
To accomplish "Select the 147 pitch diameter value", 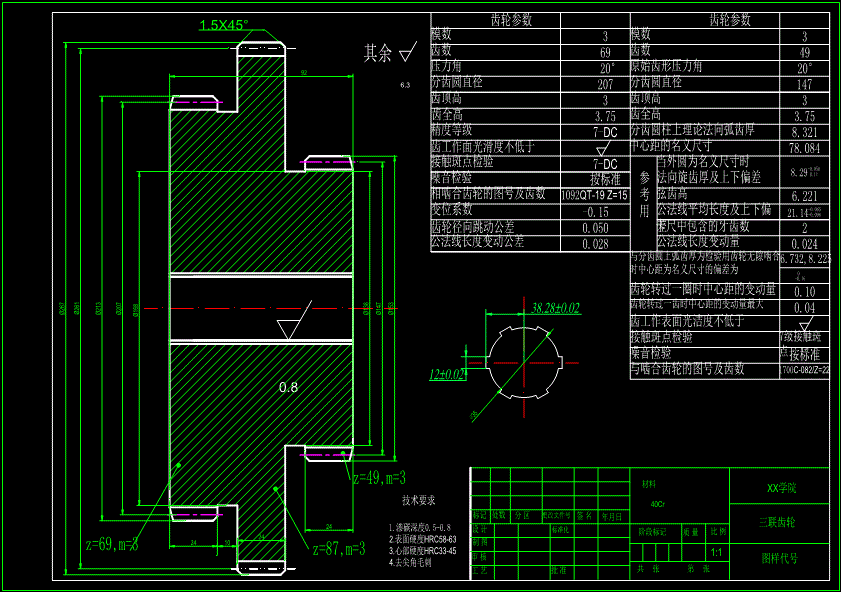I will pyautogui.click(x=804, y=85).
